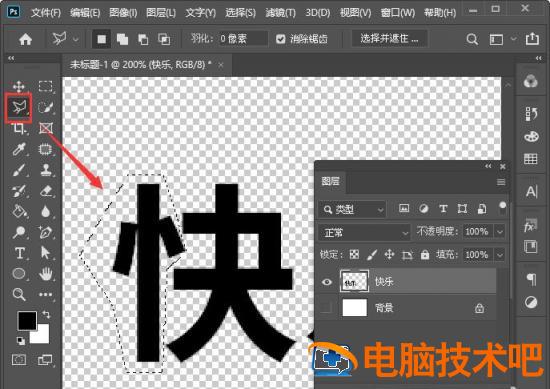Open the 编辑(E) menu

pyautogui.click(x=85, y=13)
